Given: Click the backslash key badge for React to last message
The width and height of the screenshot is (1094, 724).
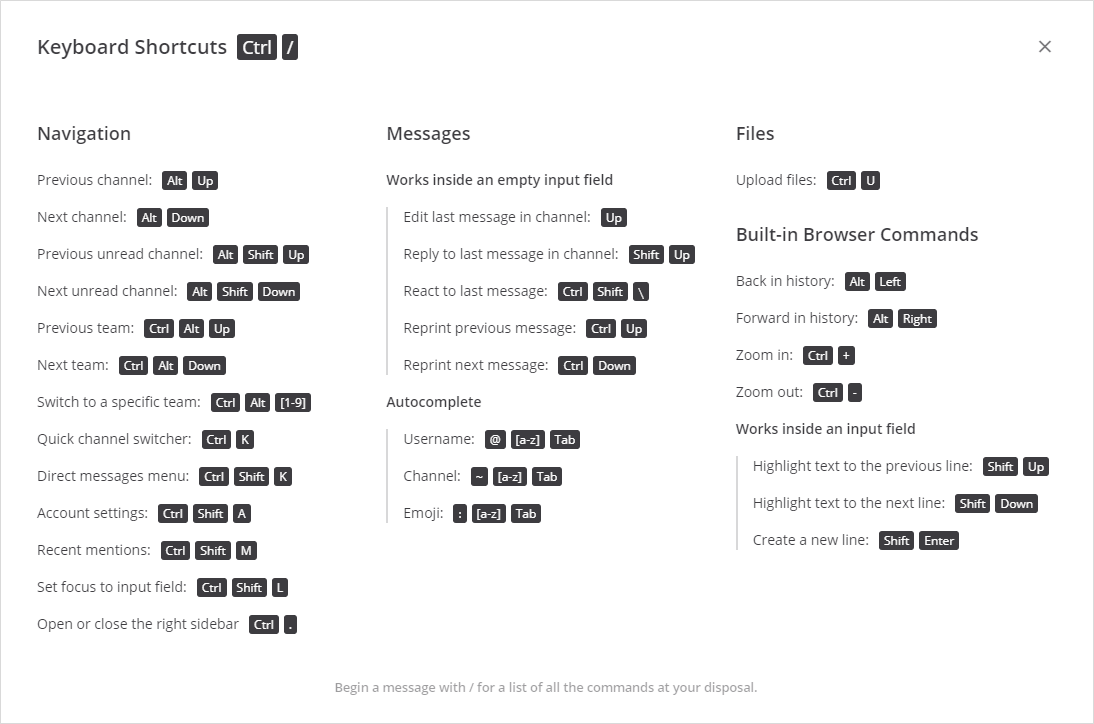Looking at the screenshot, I should click(x=641, y=292).
